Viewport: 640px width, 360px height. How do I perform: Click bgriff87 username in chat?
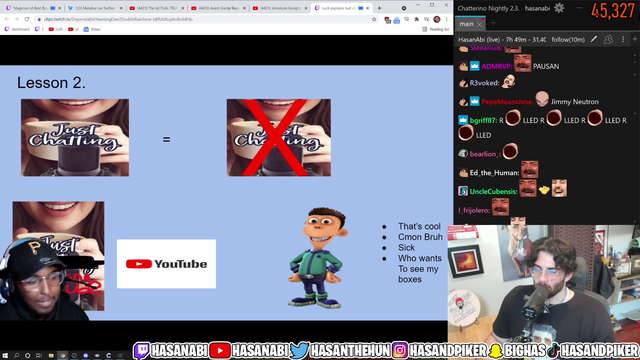[x=483, y=120]
